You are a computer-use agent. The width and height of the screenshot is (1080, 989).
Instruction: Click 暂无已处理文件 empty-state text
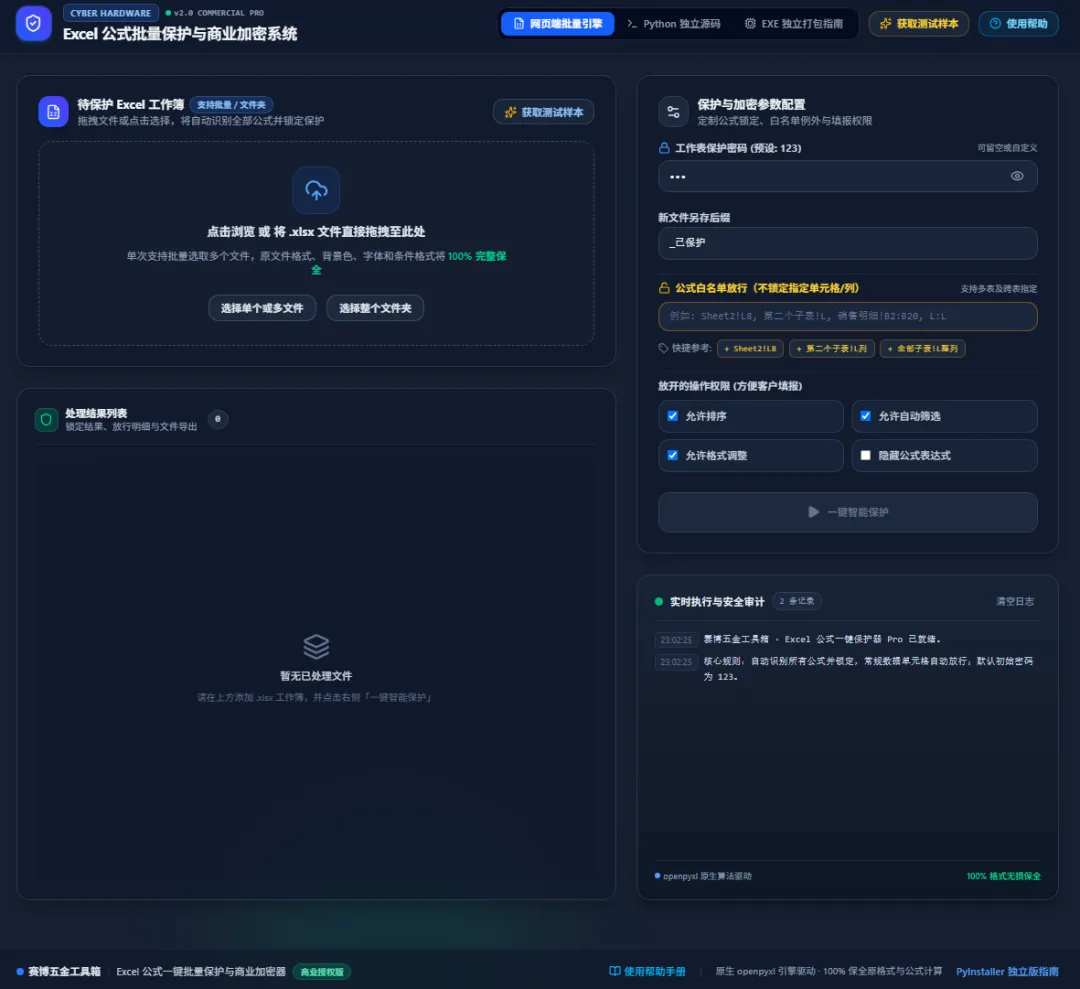(x=316, y=676)
